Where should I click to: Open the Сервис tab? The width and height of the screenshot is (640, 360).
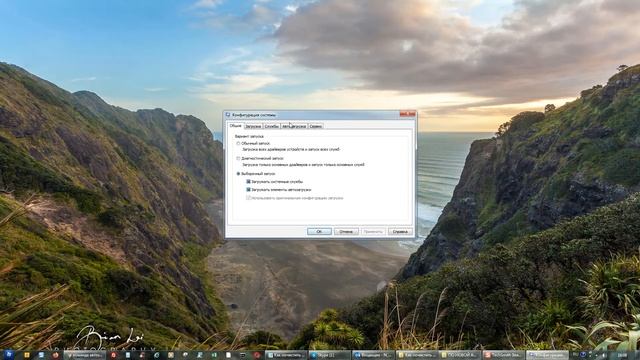[316, 126]
